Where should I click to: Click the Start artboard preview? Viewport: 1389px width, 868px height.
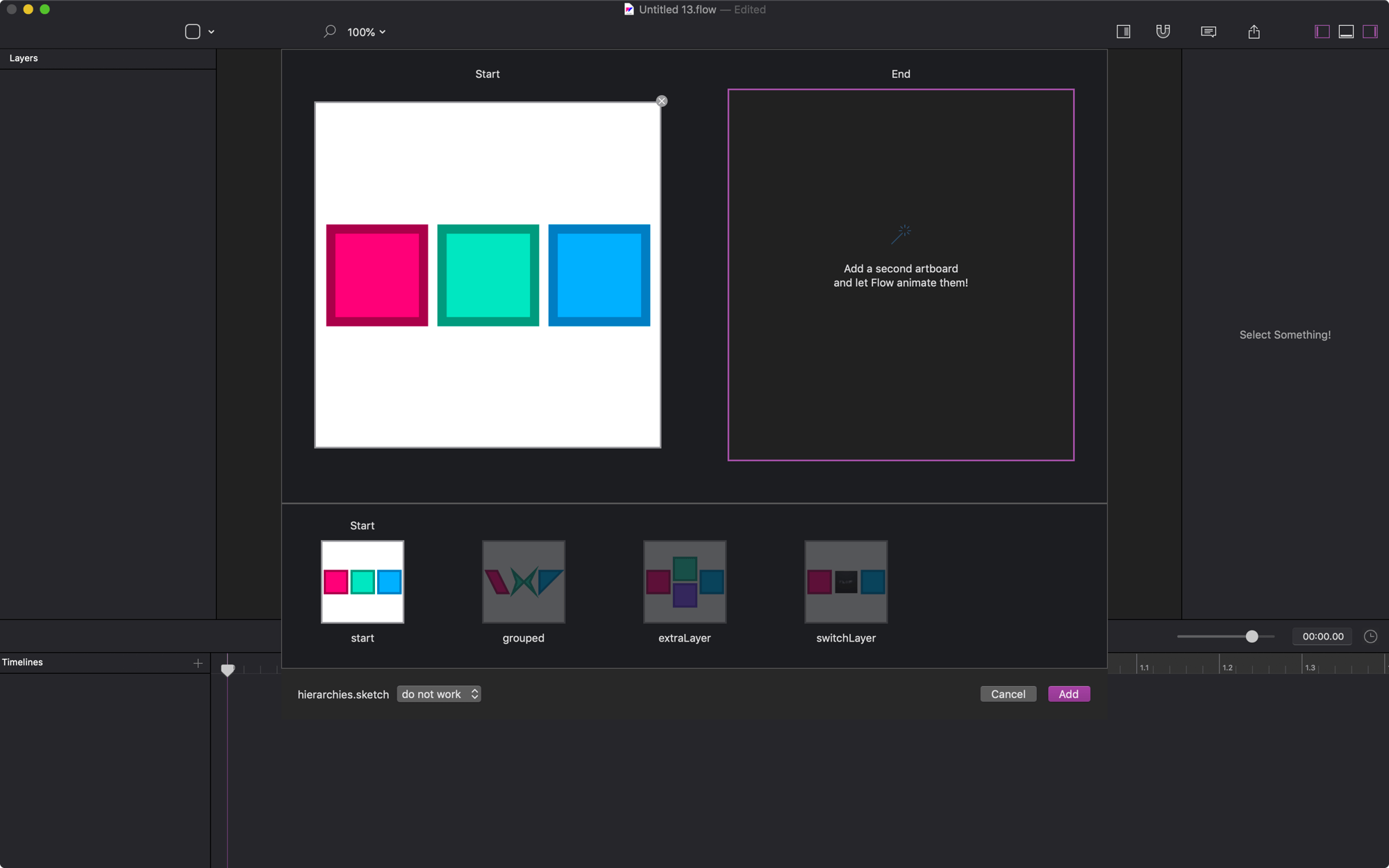[488, 275]
